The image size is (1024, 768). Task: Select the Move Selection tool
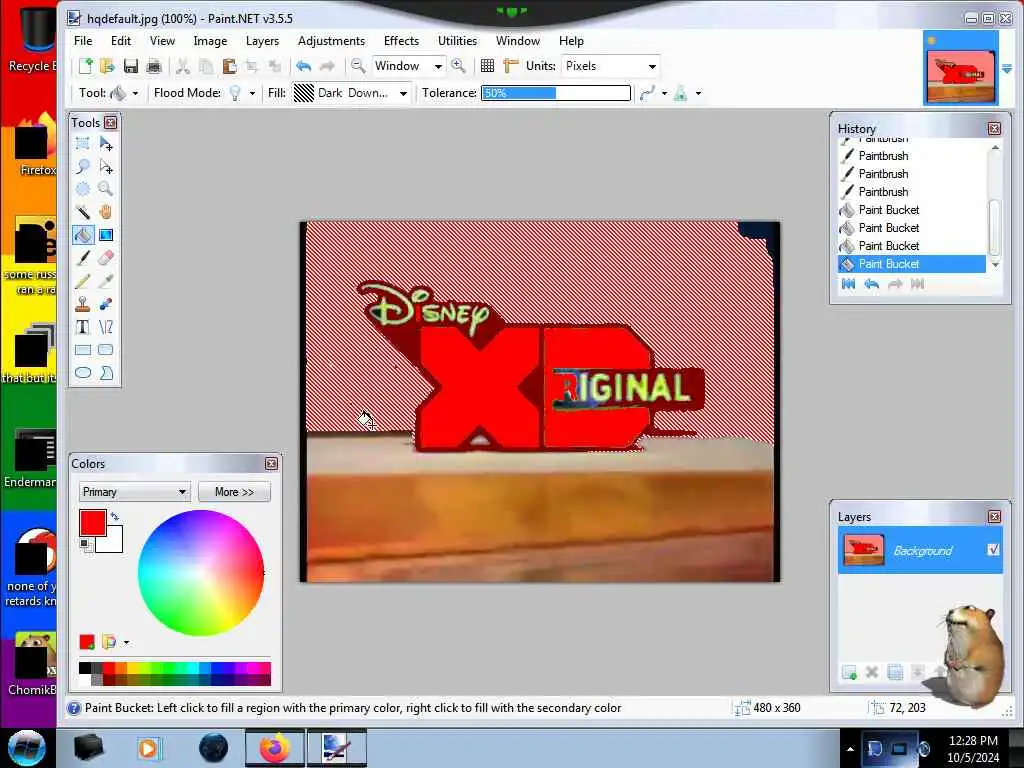tap(106, 167)
